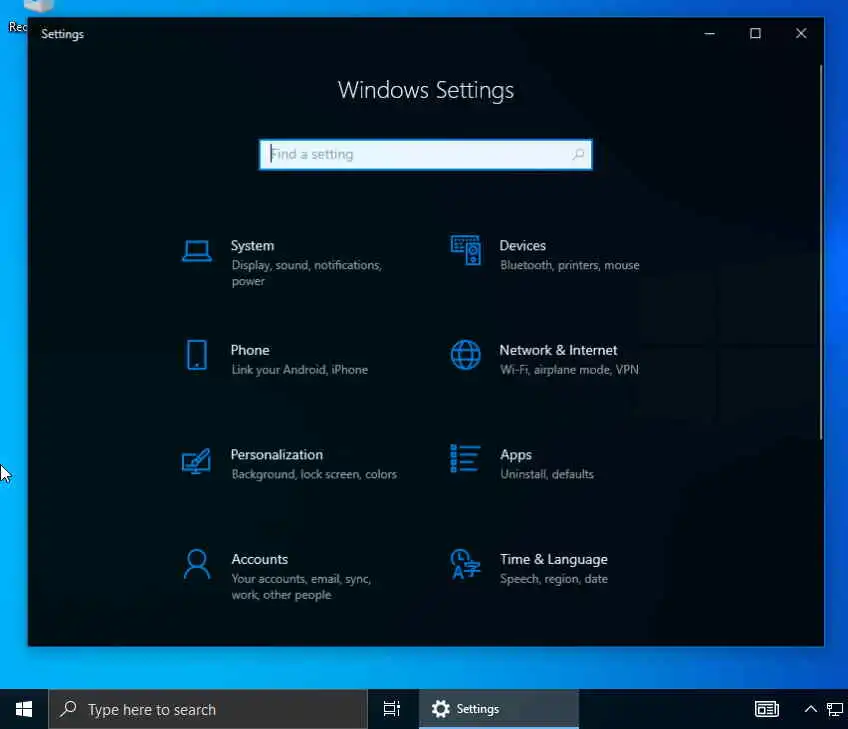The width and height of the screenshot is (848, 729).
Task: Select the Apps list icon
Action: tap(465, 459)
